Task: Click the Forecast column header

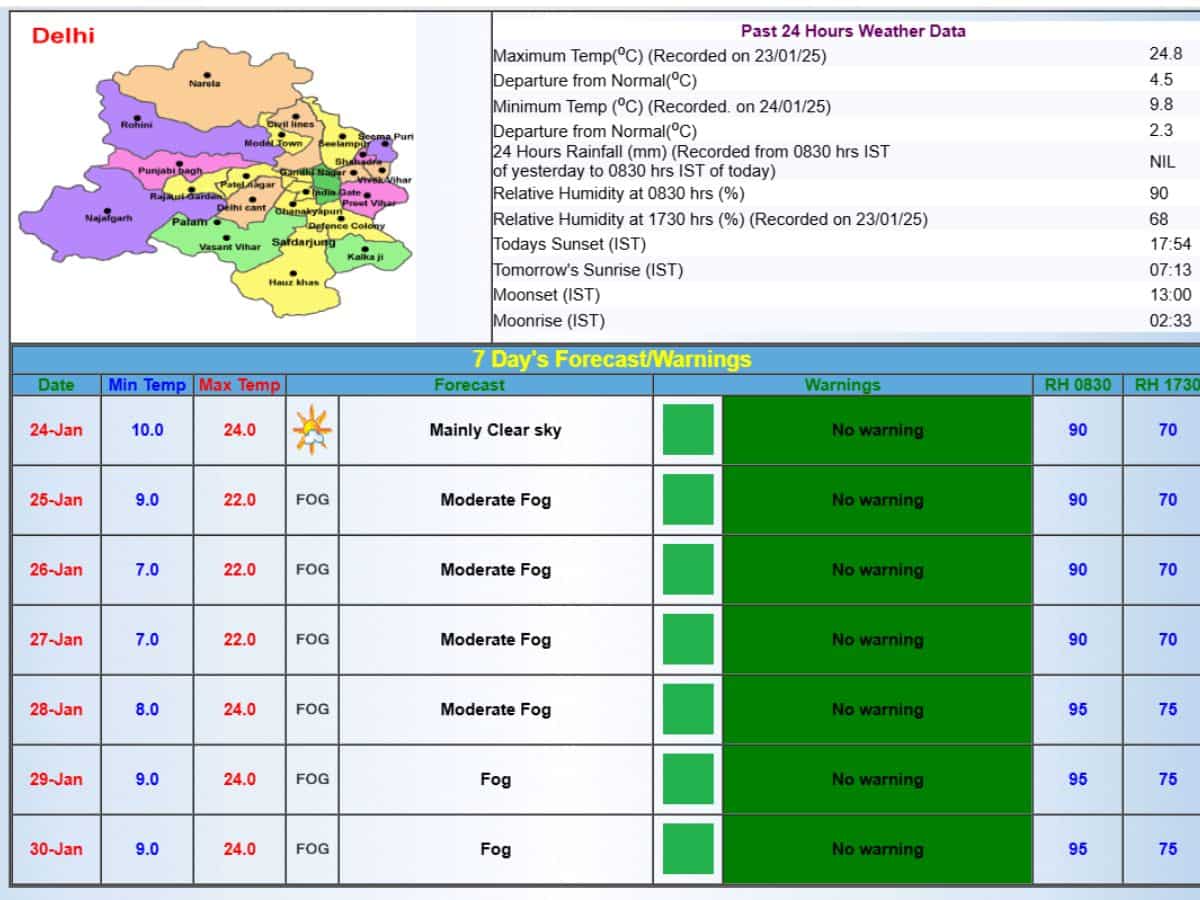Action: 469,385
